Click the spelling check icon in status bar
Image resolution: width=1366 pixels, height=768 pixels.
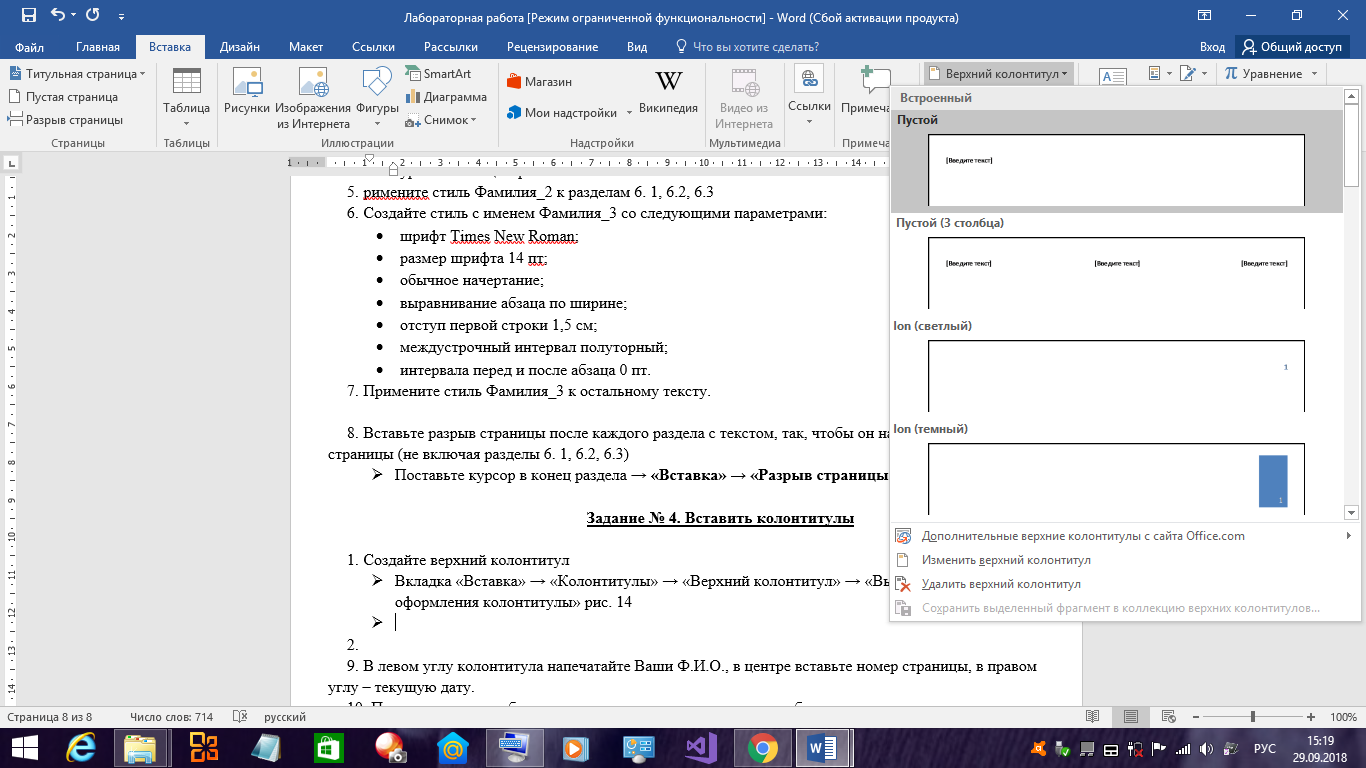[240, 717]
